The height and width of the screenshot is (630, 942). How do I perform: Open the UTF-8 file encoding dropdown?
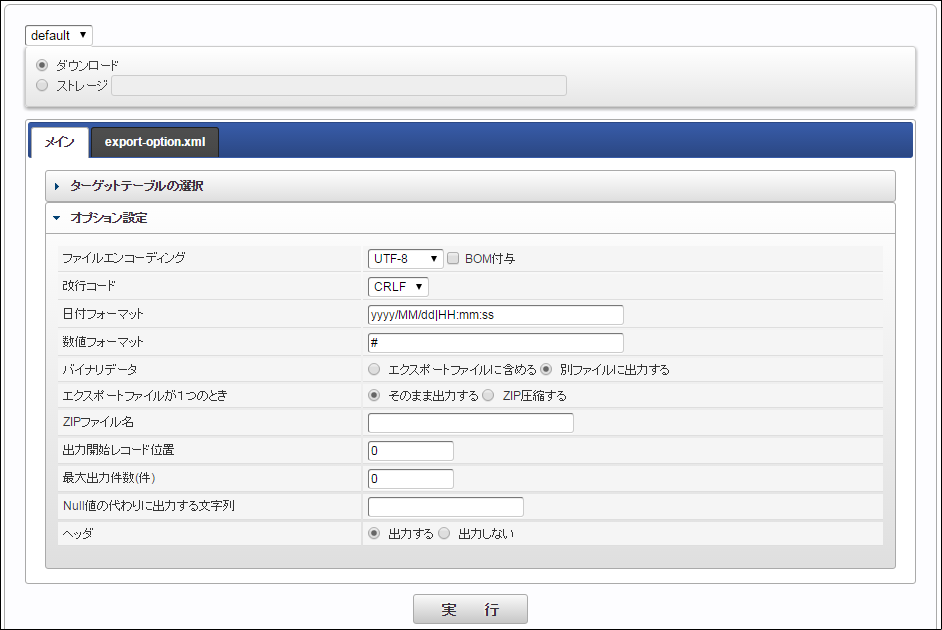tap(406, 259)
